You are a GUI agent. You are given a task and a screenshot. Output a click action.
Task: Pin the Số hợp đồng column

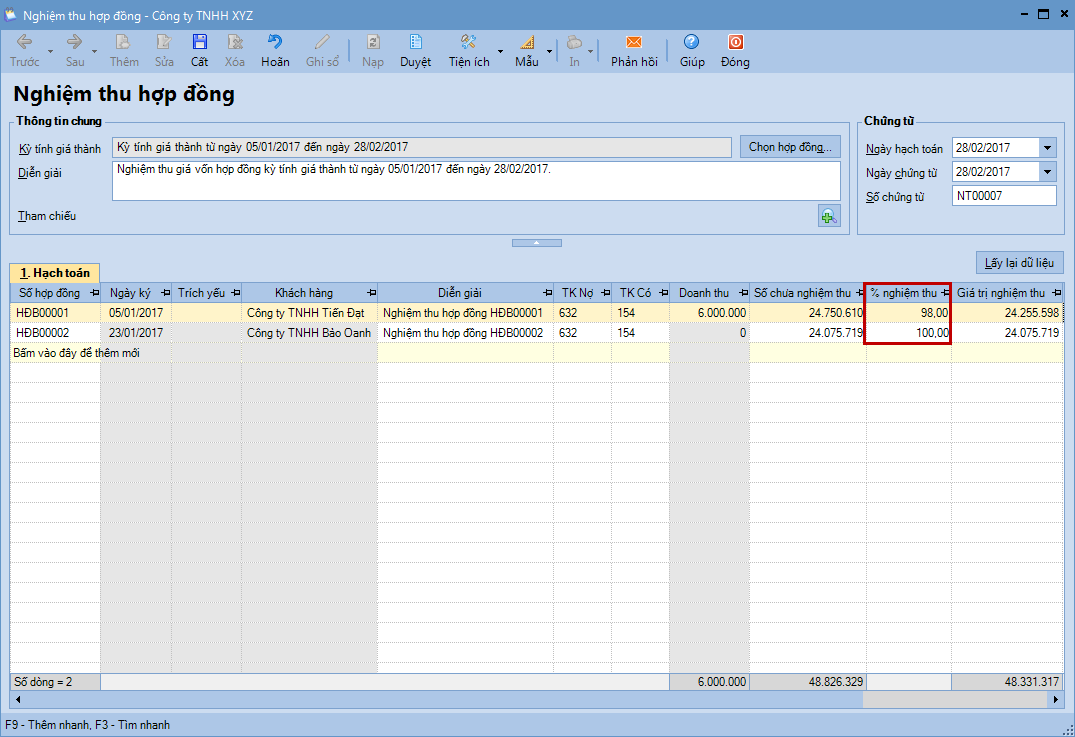94,293
